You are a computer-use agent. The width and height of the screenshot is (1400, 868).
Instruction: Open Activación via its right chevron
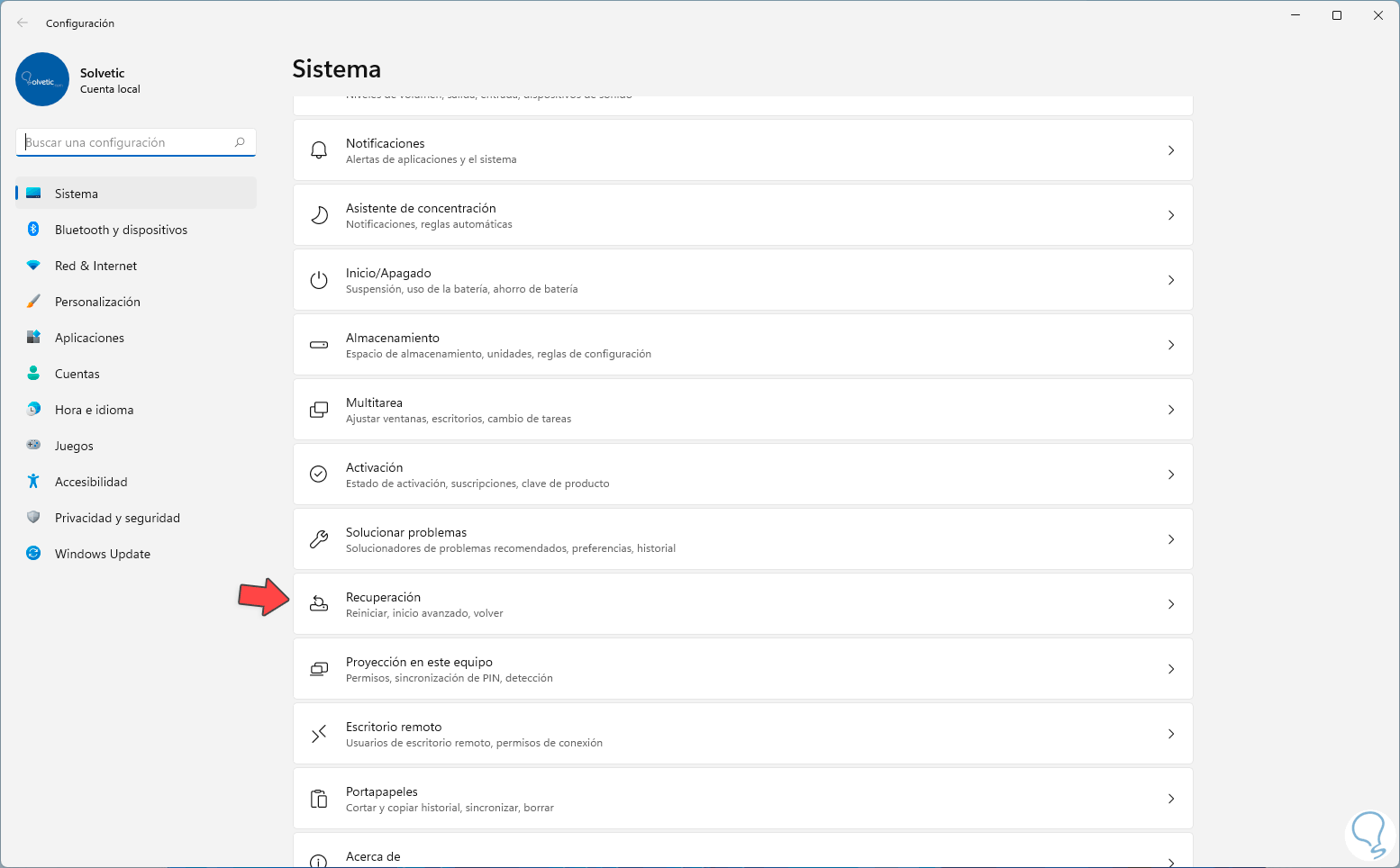[x=1170, y=475]
